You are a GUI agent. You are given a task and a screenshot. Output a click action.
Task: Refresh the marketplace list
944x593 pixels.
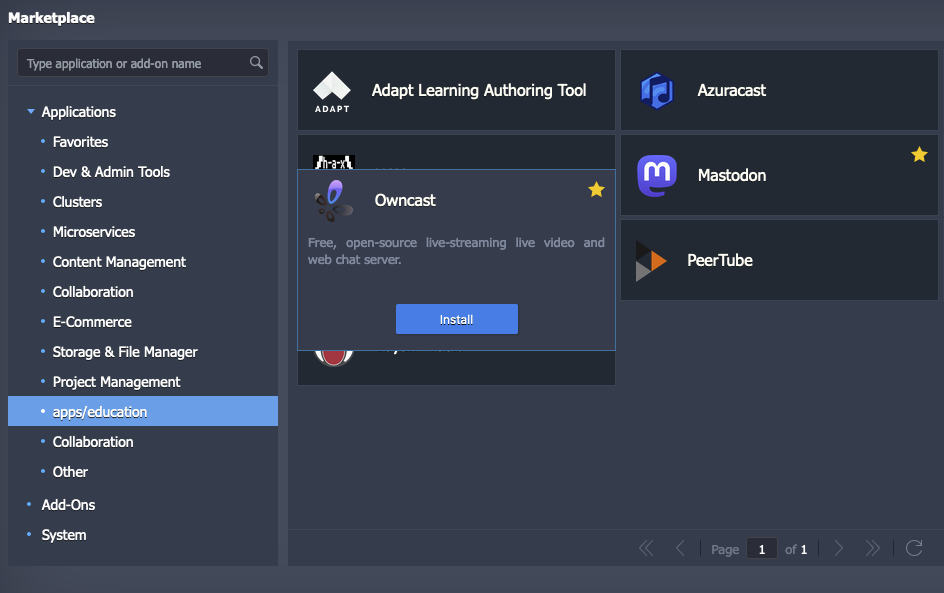click(914, 548)
